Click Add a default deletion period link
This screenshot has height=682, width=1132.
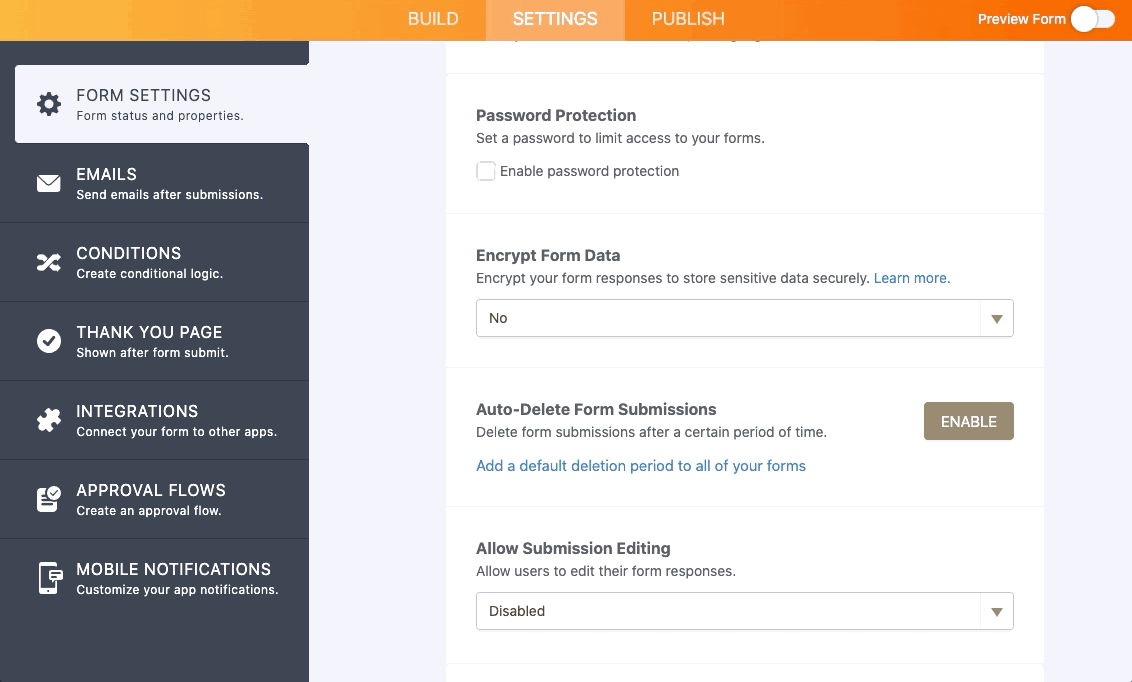pyautogui.click(x=641, y=466)
